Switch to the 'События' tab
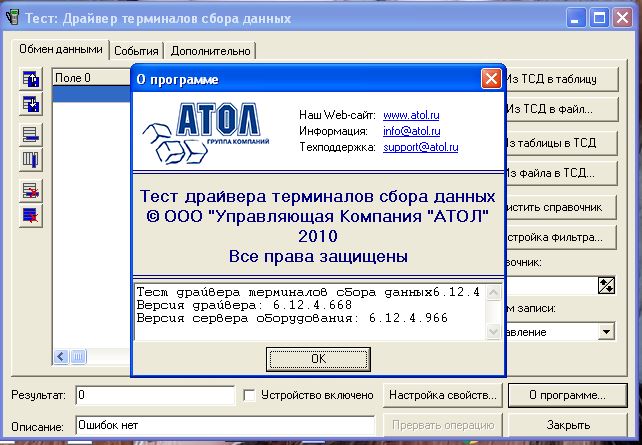 pos(136,50)
